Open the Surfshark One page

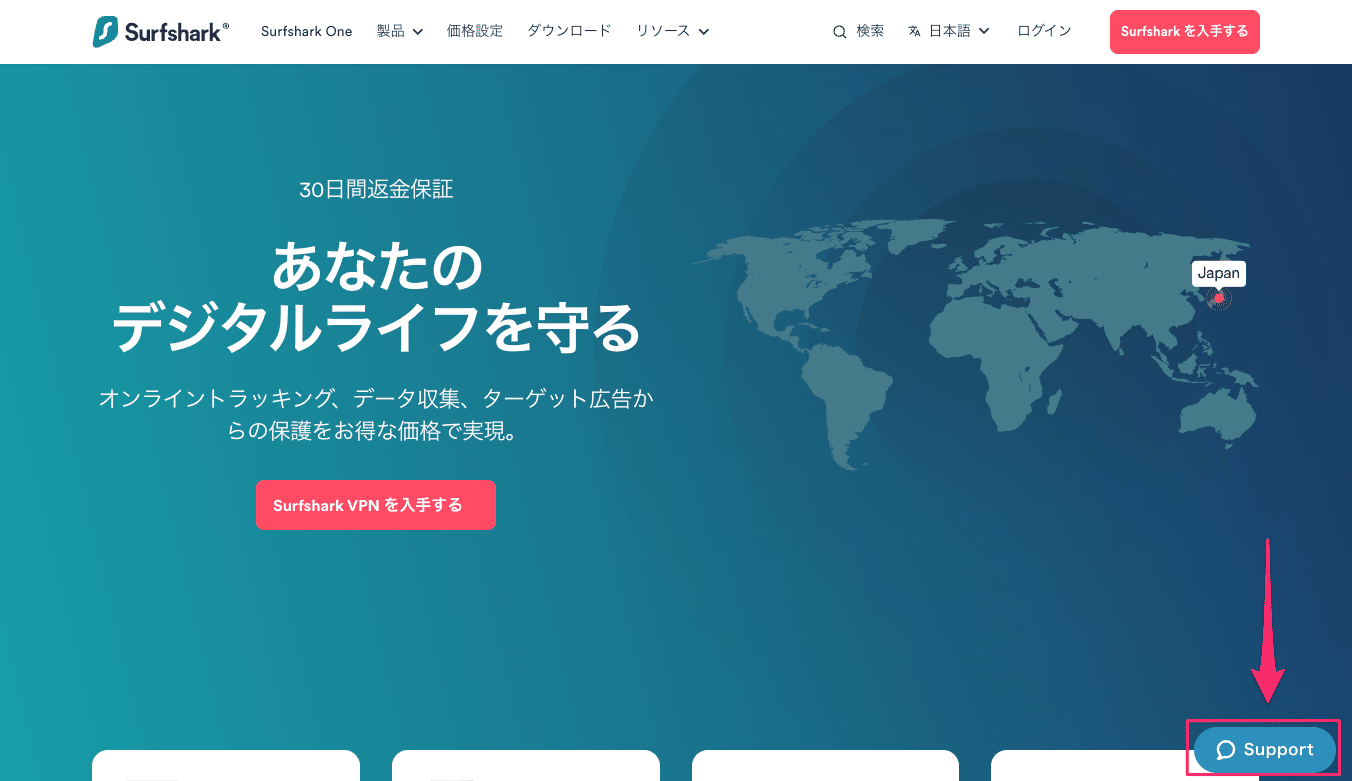[x=306, y=31]
